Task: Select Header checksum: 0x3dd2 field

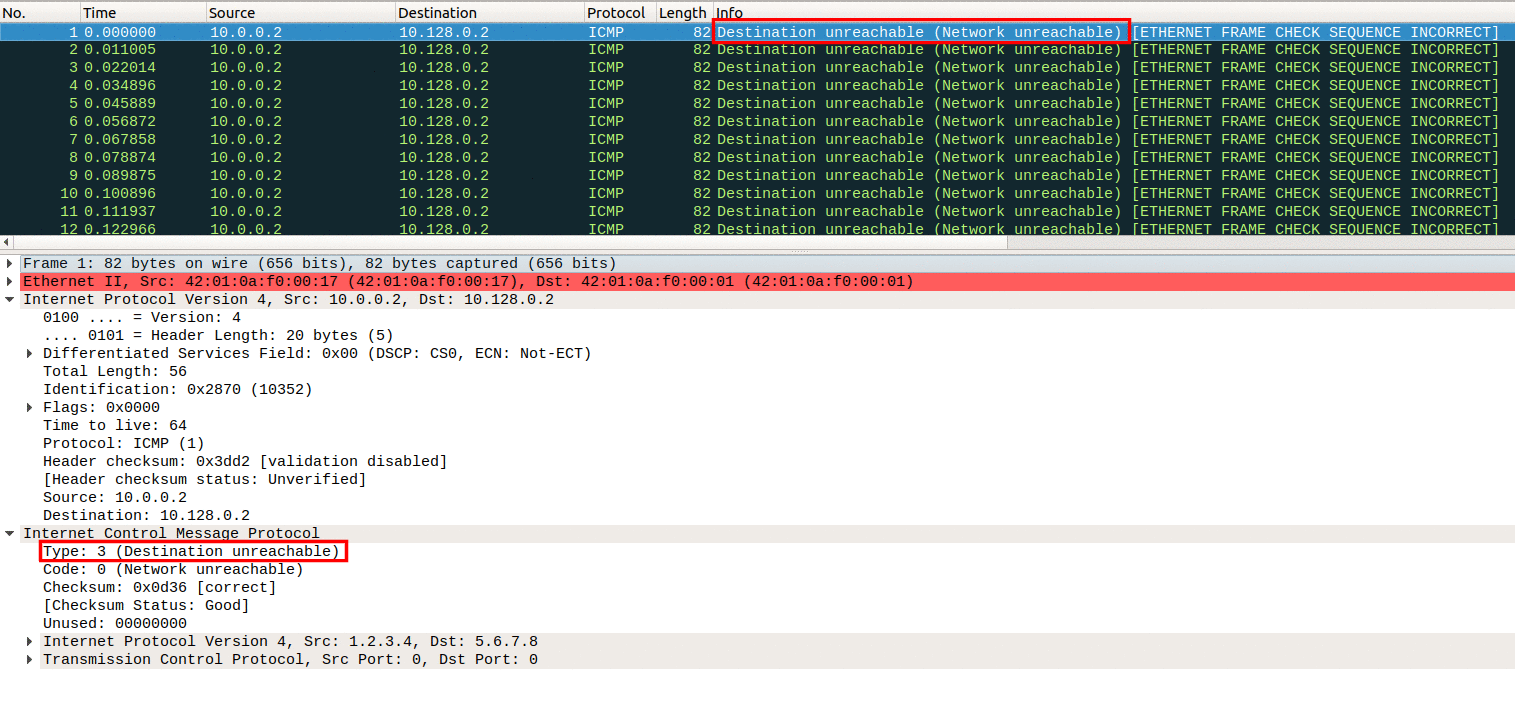Action: point(245,462)
